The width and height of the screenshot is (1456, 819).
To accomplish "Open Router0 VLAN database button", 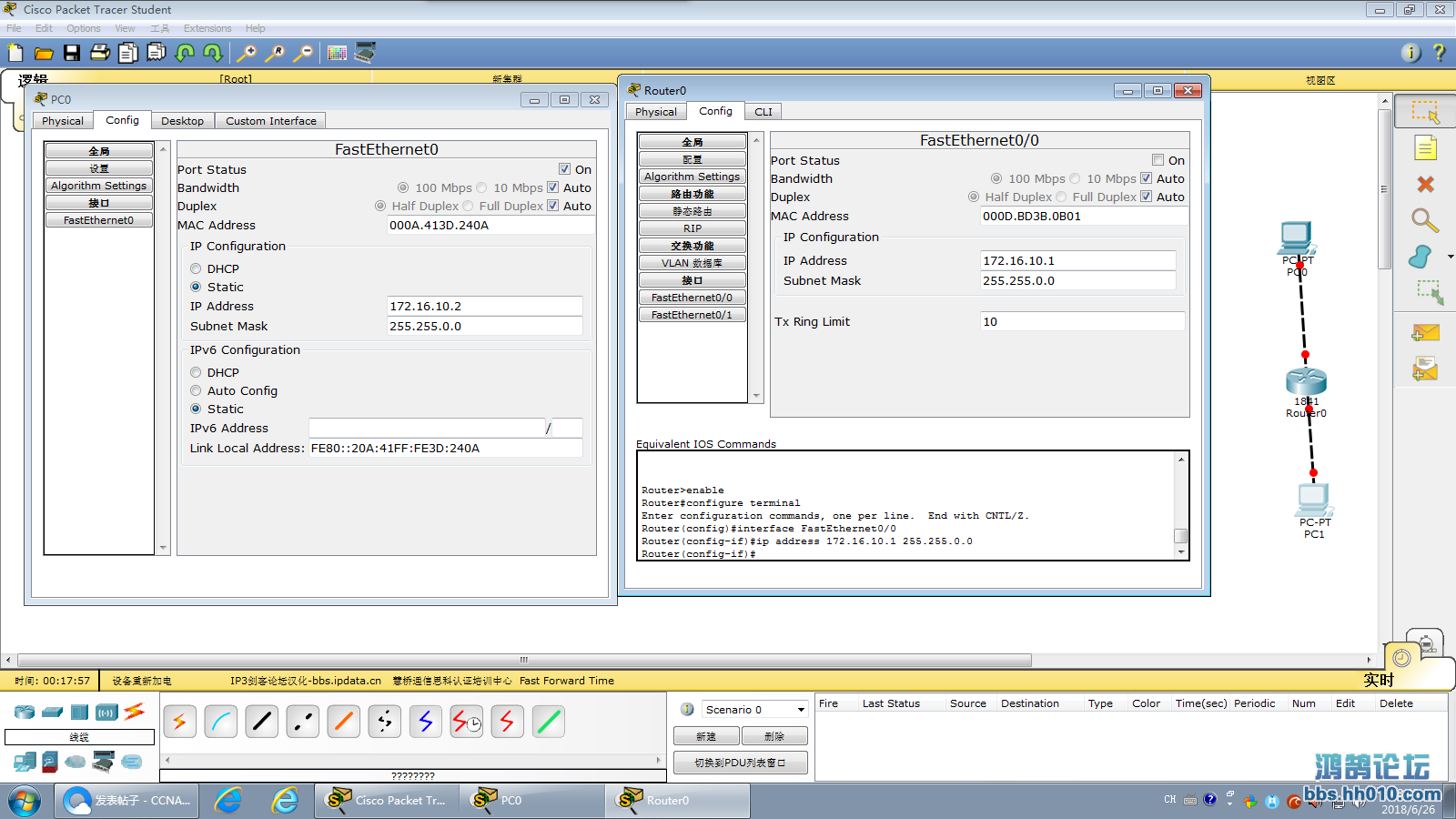I will (x=693, y=263).
